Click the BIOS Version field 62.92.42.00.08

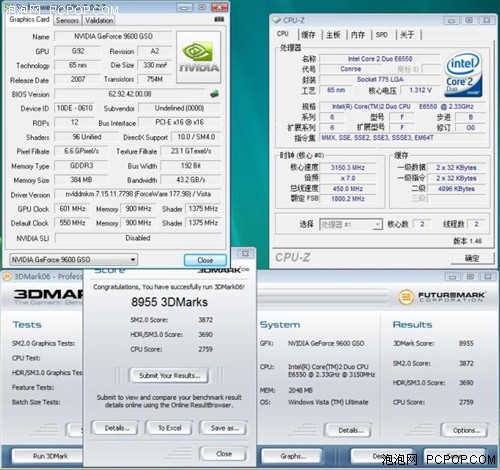click(x=130, y=94)
